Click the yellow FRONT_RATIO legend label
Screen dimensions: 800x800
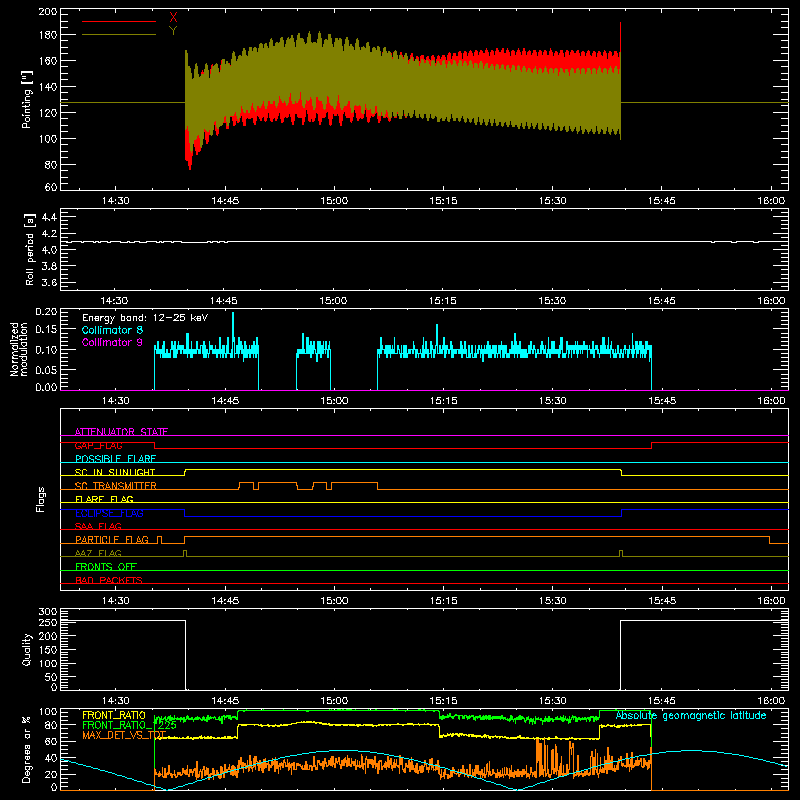coord(114,715)
